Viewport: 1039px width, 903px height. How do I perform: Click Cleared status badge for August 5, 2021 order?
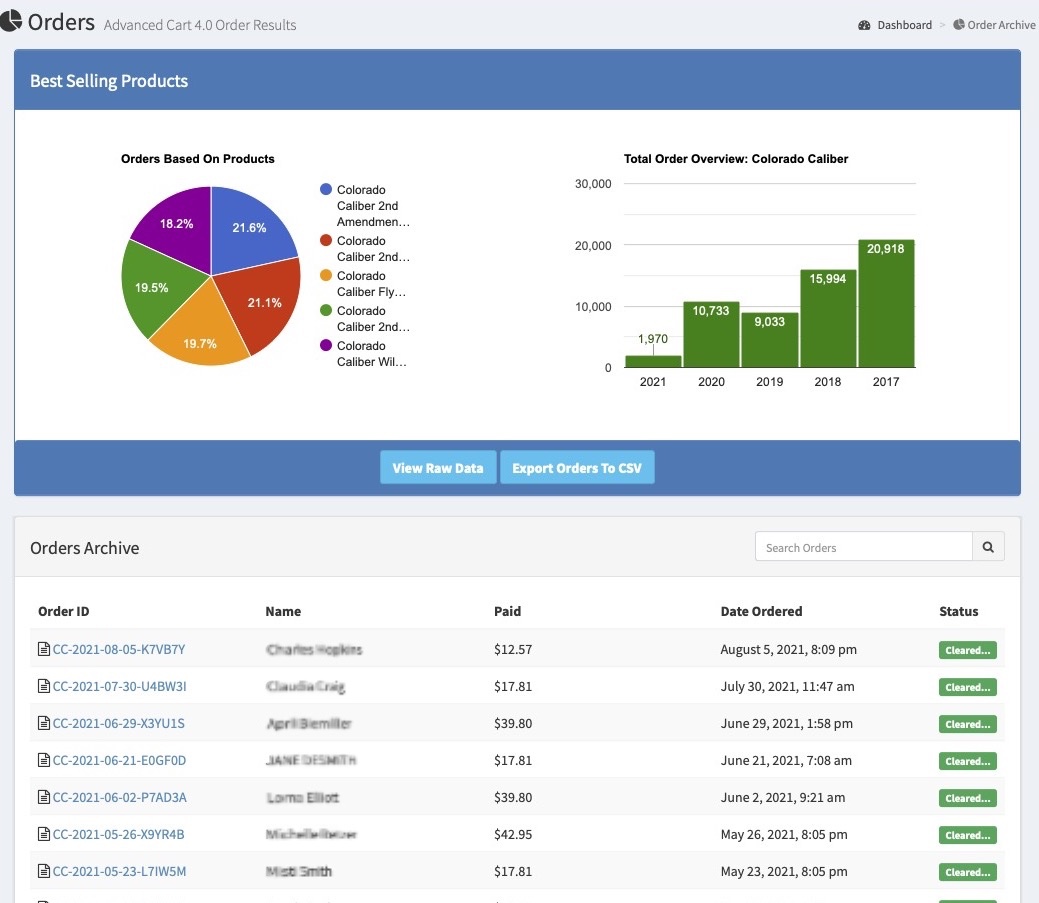pyautogui.click(x=967, y=650)
